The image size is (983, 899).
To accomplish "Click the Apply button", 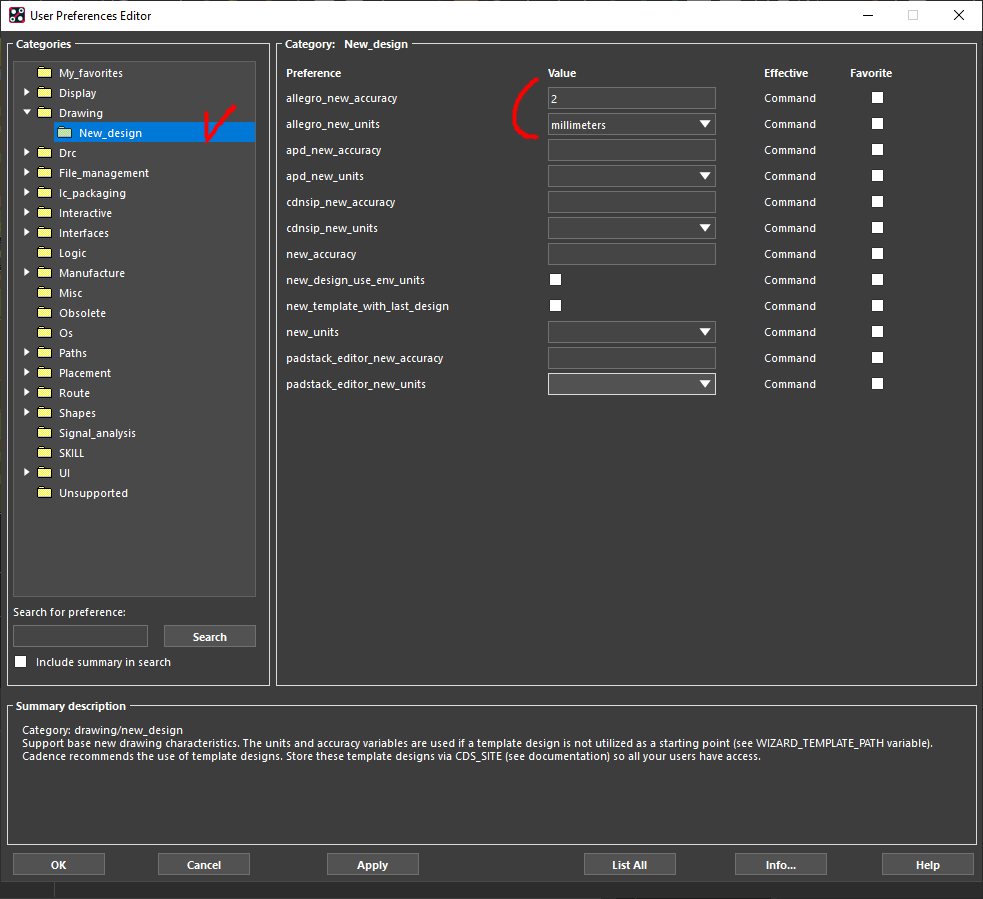I will tap(372, 865).
